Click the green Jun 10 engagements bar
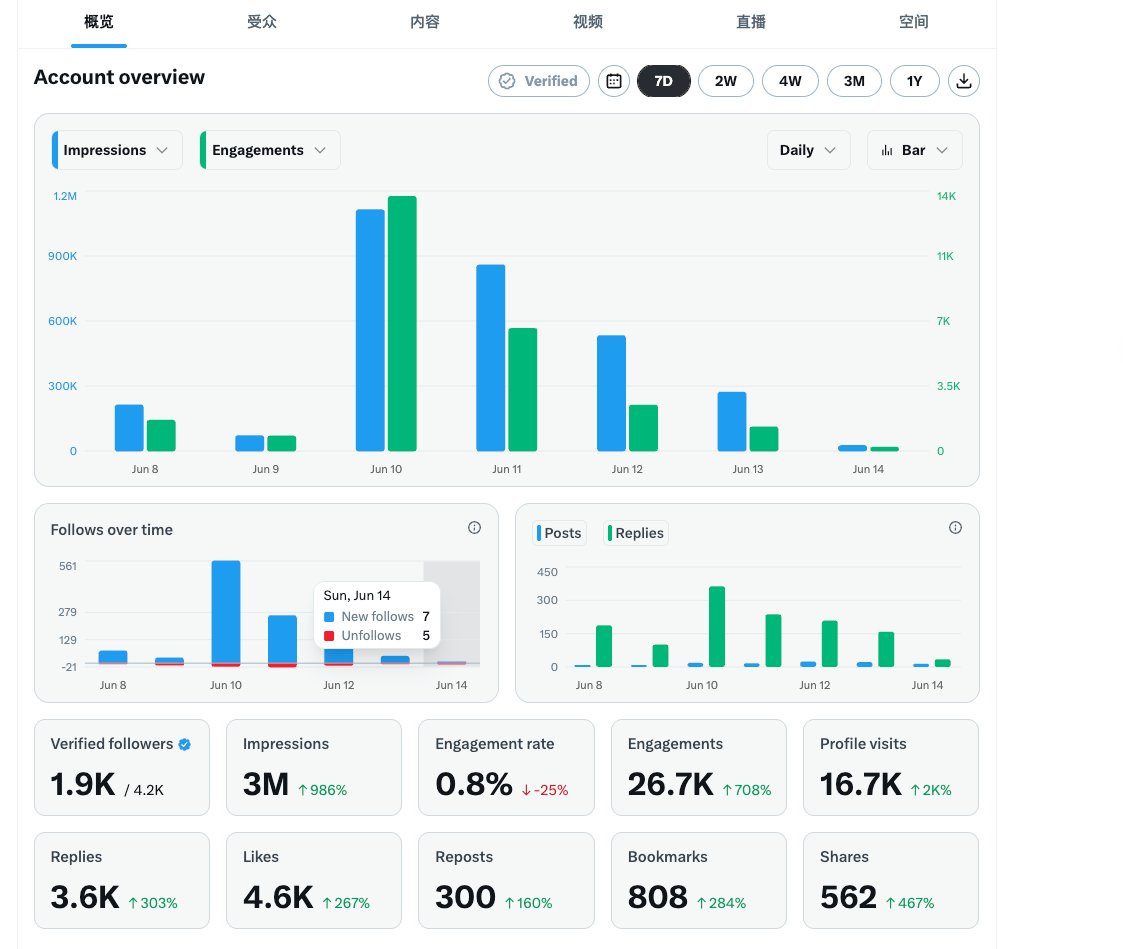This screenshot has width=1123, height=949. tap(402, 324)
